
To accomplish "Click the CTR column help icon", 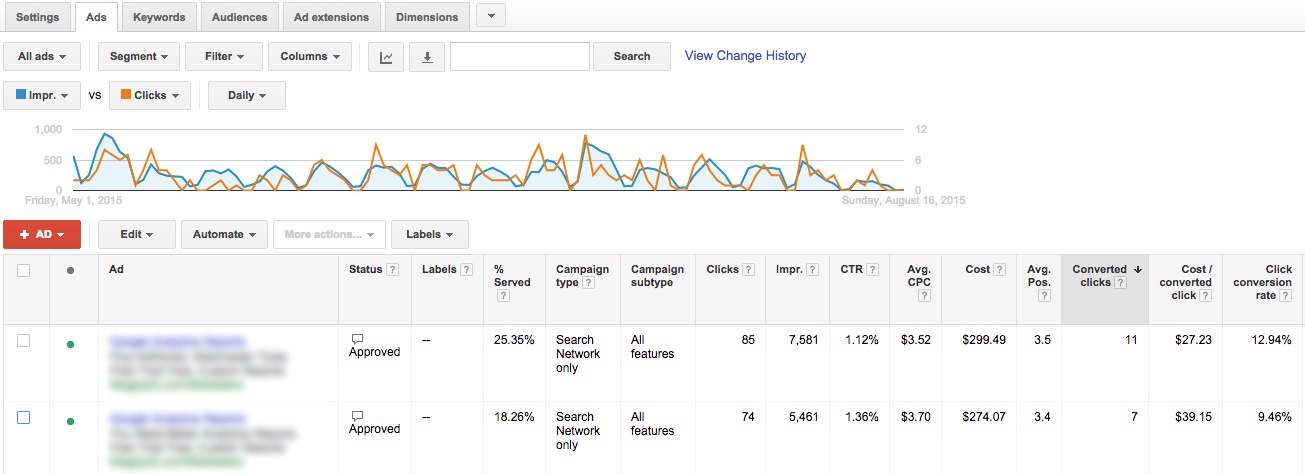I will pos(873,270).
